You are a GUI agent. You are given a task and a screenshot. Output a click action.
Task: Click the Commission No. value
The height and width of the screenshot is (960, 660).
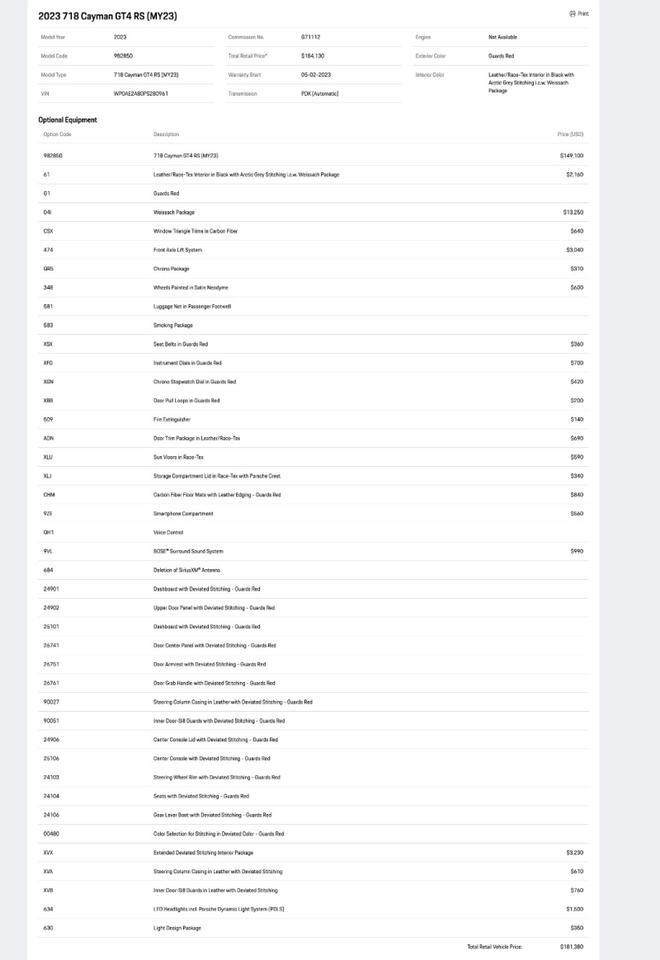tap(310, 37)
